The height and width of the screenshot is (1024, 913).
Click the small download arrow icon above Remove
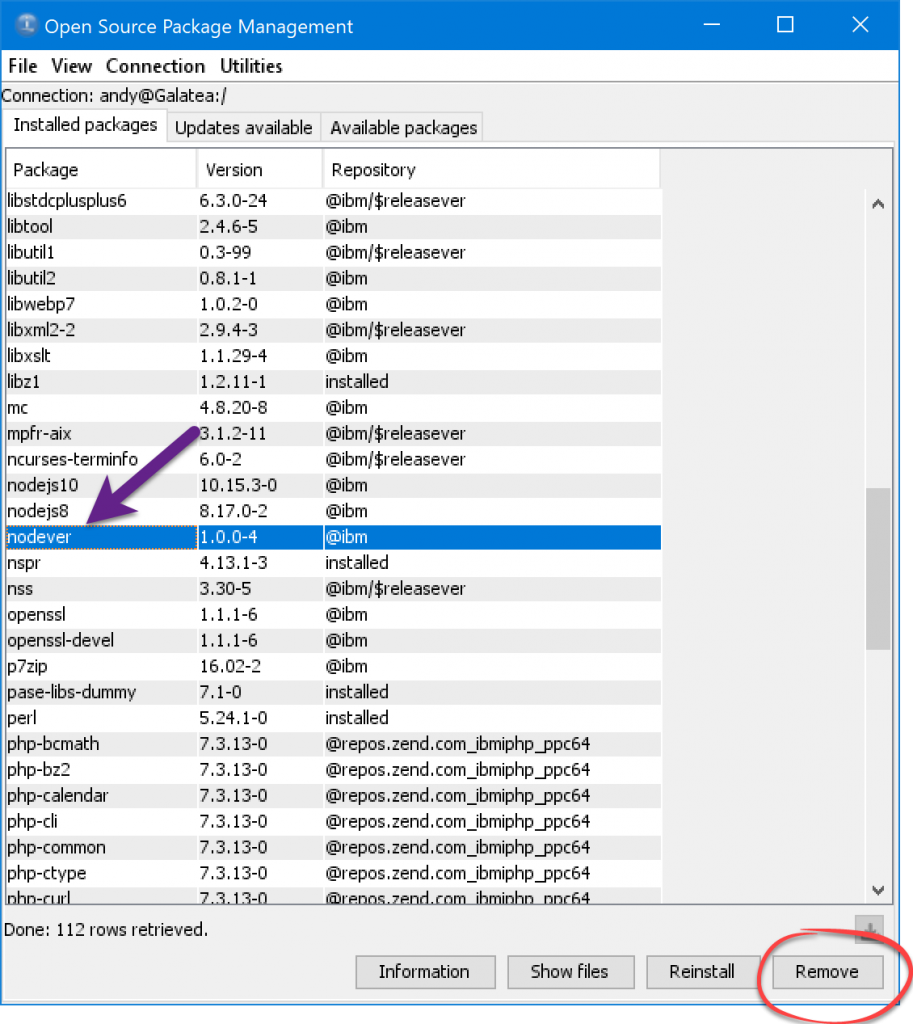click(869, 930)
